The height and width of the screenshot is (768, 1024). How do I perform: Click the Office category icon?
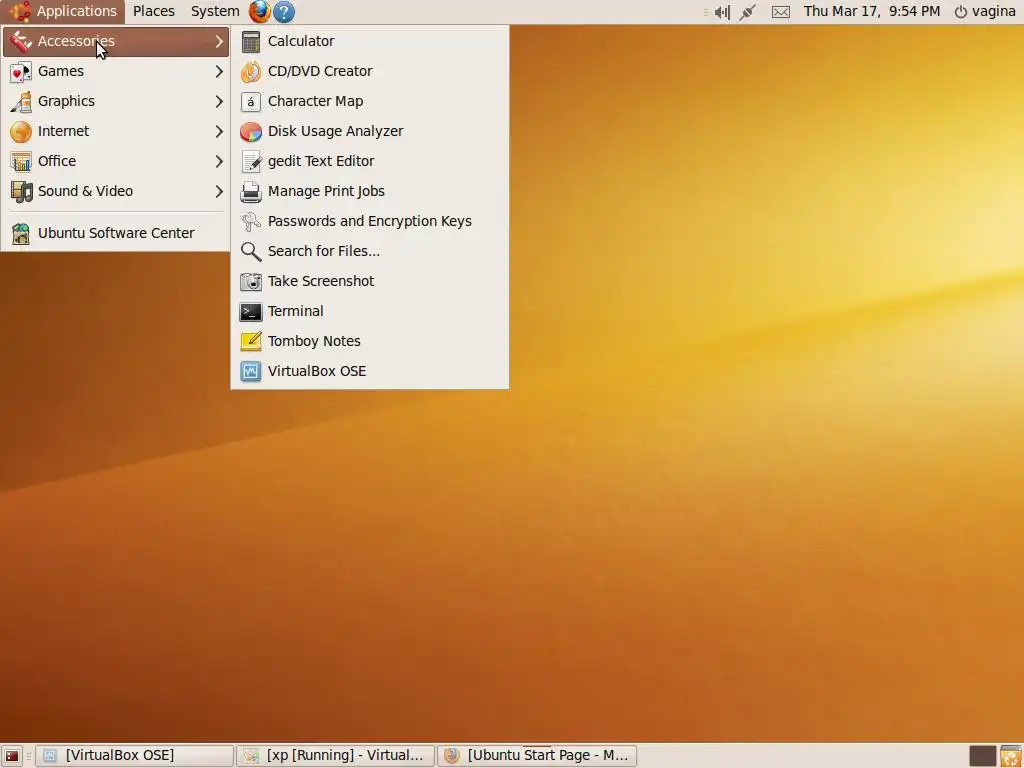pyautogui.click(x=21, y=161)
